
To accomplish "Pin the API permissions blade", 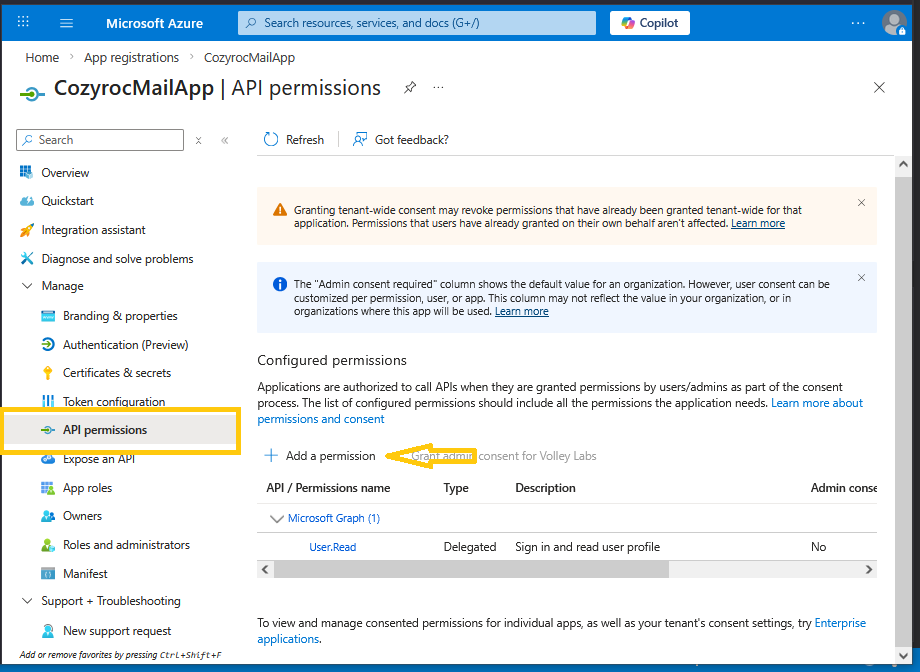I will (410, 88).
